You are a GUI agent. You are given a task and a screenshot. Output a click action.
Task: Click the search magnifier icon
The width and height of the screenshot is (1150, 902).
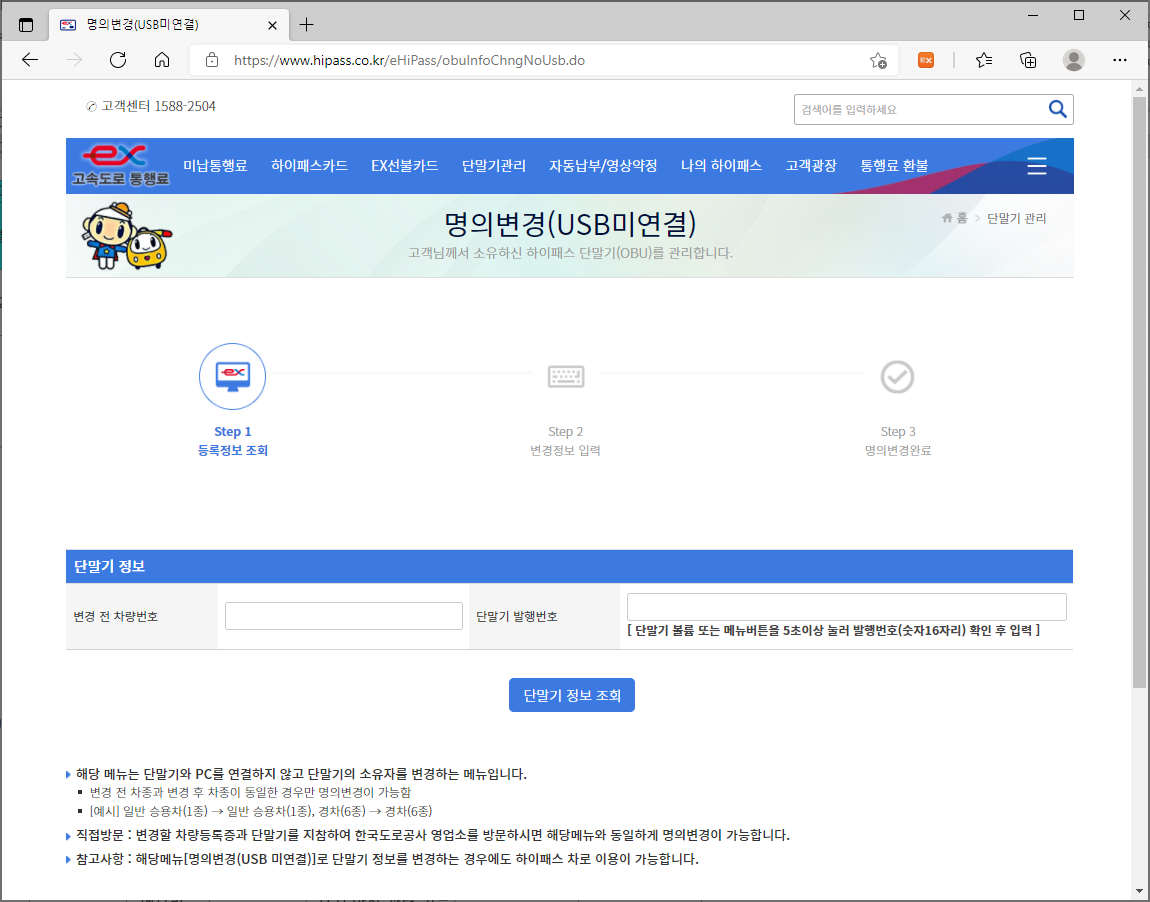(x=1058, y=109)
